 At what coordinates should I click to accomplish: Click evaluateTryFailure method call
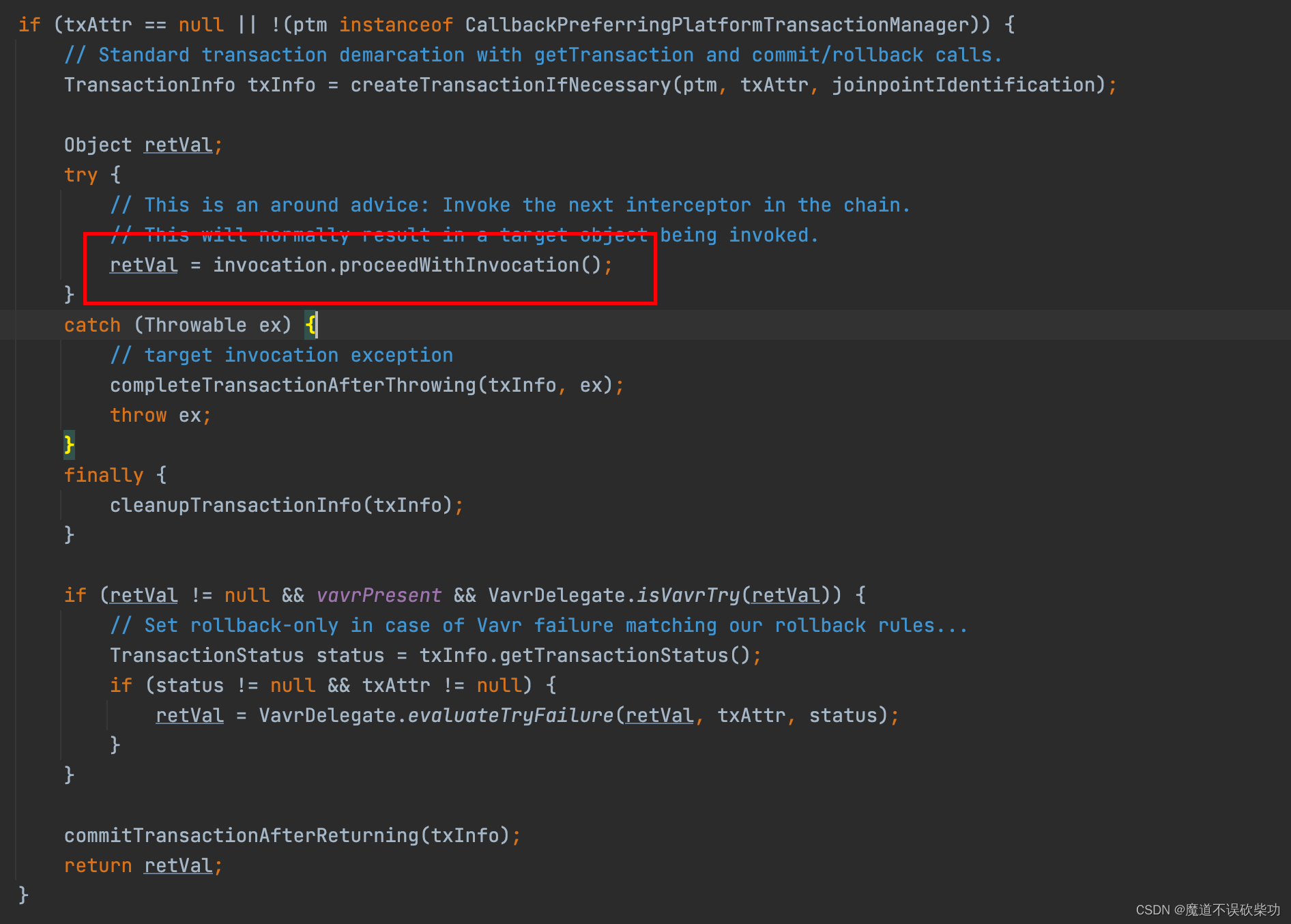pos(510,716)
